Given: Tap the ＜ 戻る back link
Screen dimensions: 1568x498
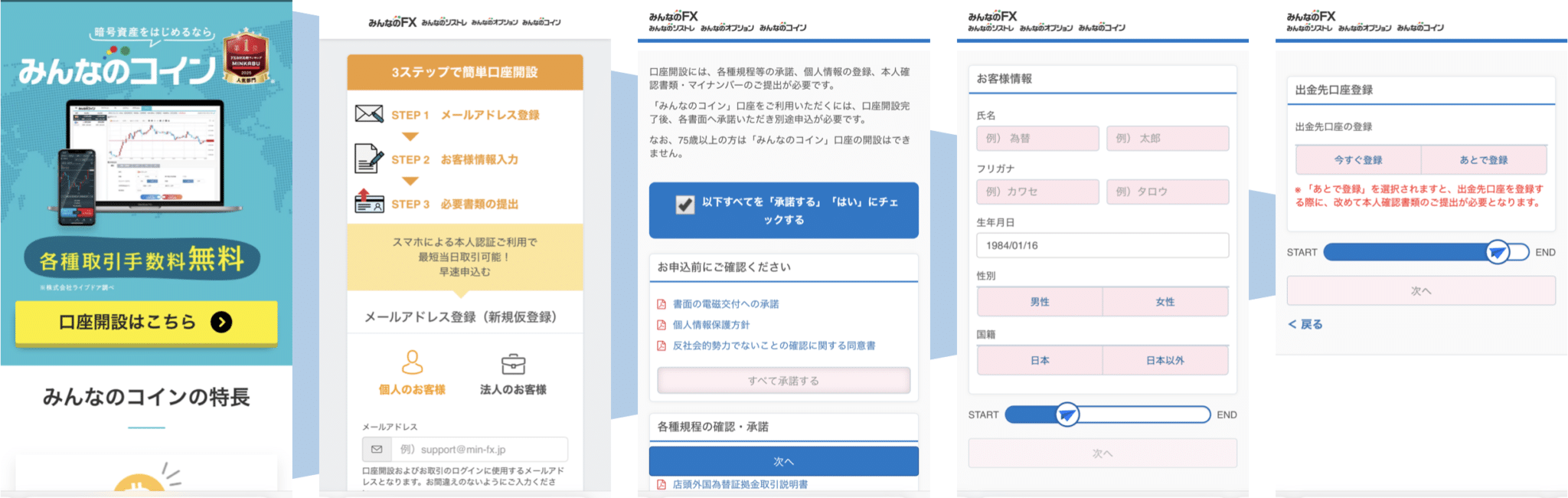Looking at the screenshot, I should (1305, 324).
